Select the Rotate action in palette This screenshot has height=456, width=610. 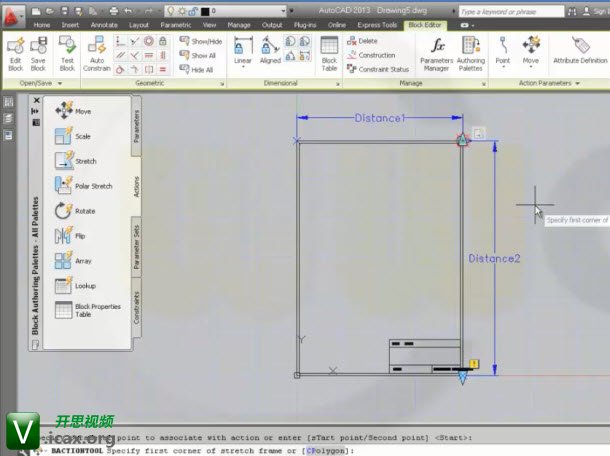click(x=75, y=211)
